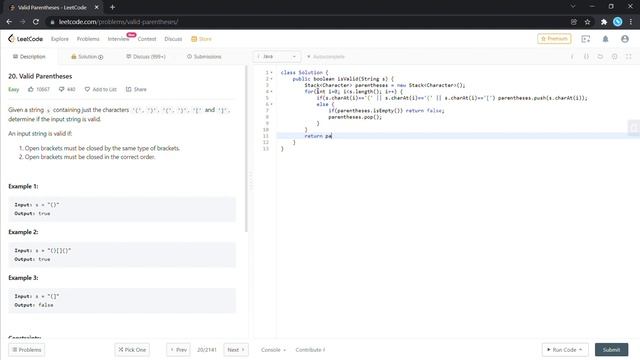Click the Problems list button

pos(27,350)
